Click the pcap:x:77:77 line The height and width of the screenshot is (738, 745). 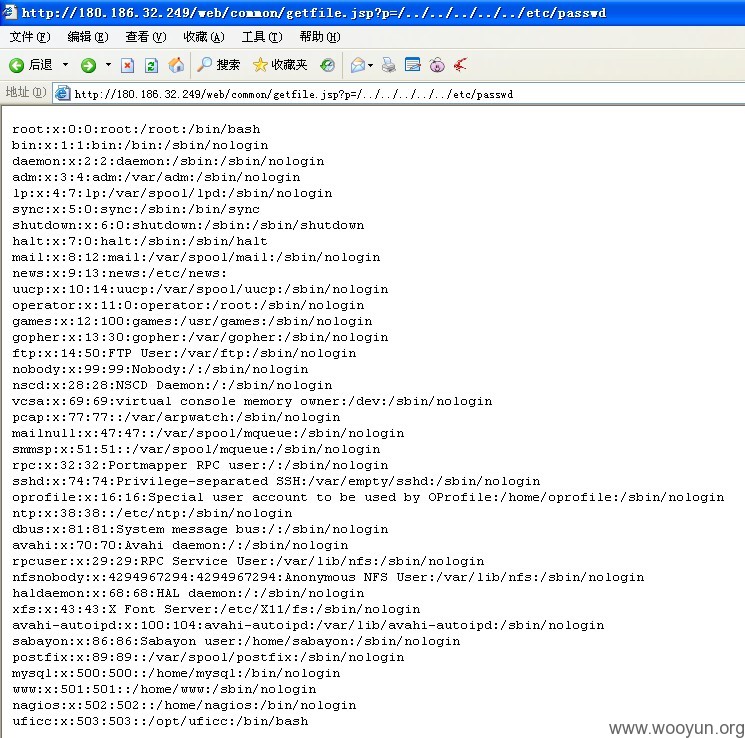tap(176, 417)
